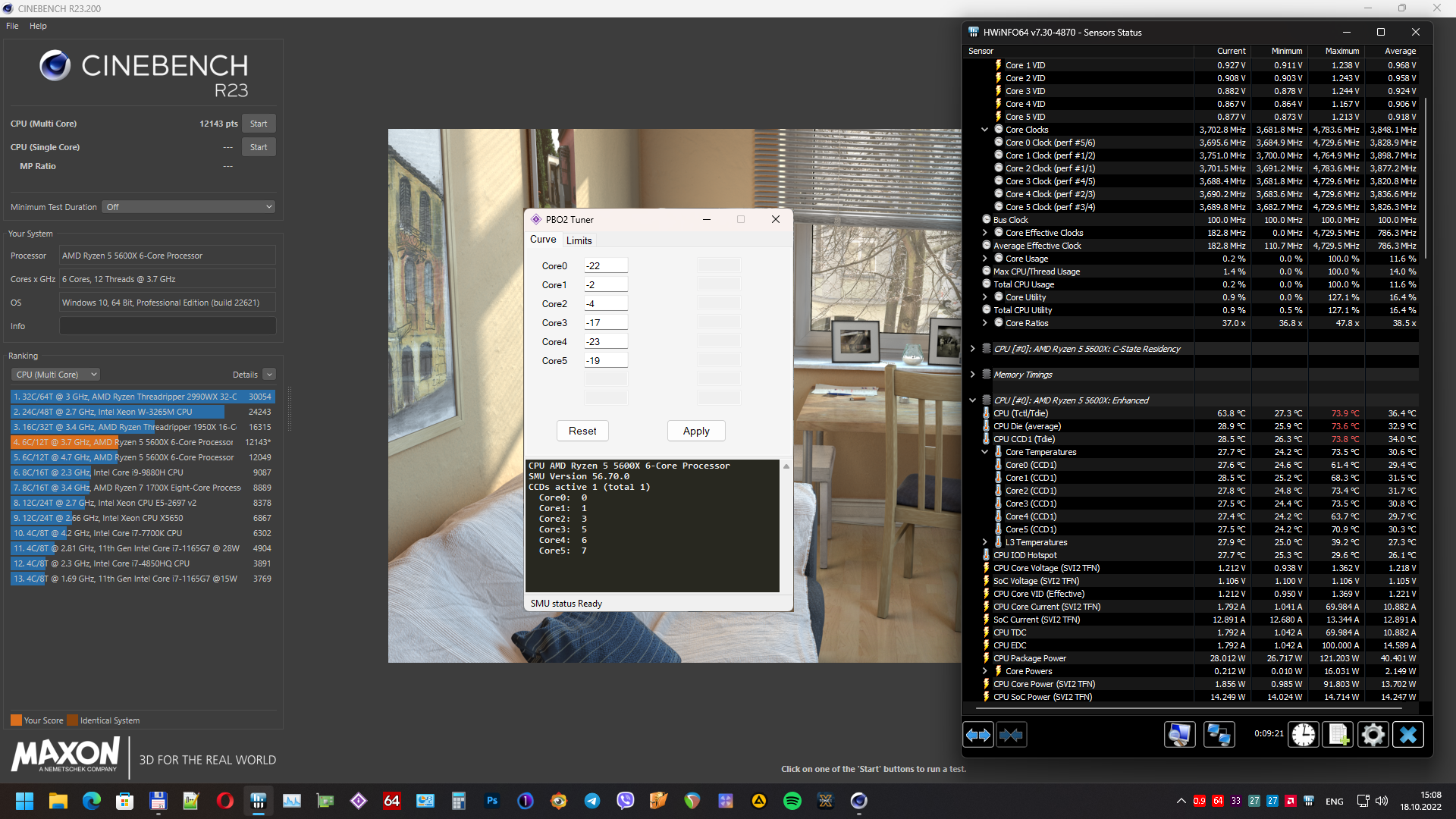Collapse the Core Clocks tree node
Screen dimensions: 1456x819
[x=984, y=130]
